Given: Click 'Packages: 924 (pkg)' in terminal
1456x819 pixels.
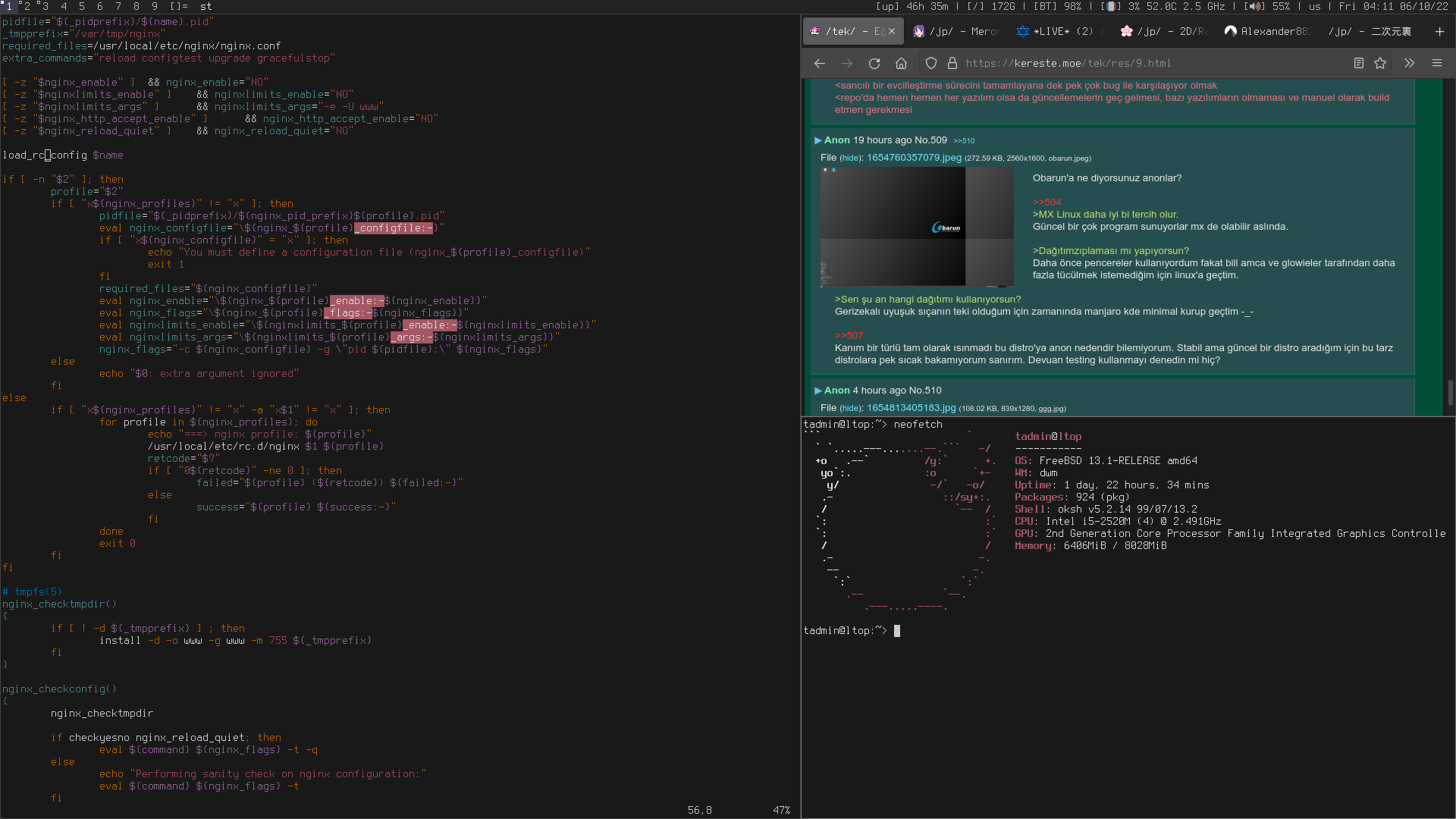Looking at the screenshot, I should tap(1072, 497).
